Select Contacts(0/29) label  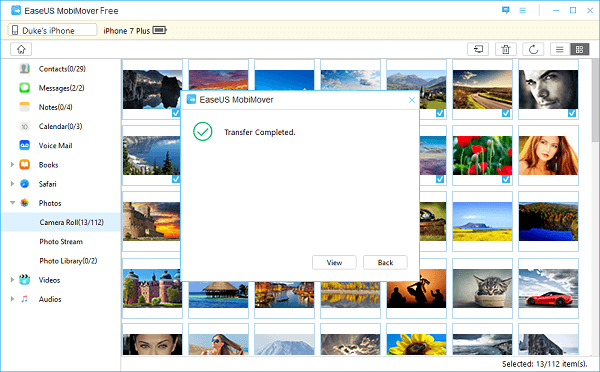click(x=62, y=69)
